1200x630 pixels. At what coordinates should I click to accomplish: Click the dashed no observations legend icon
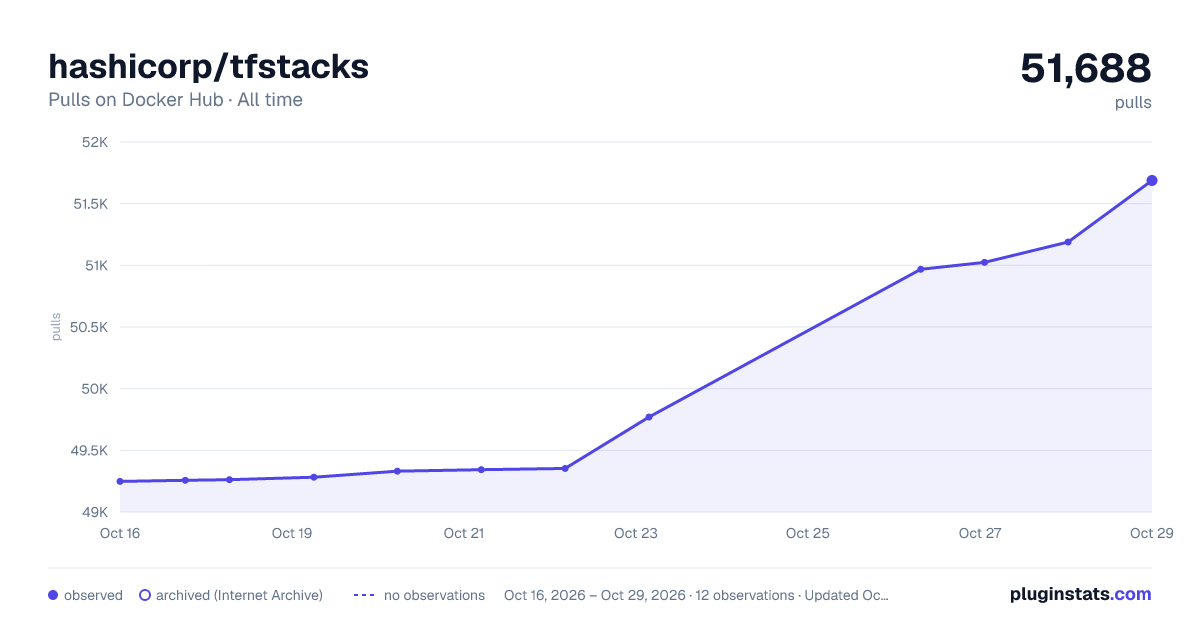[364, 595]
